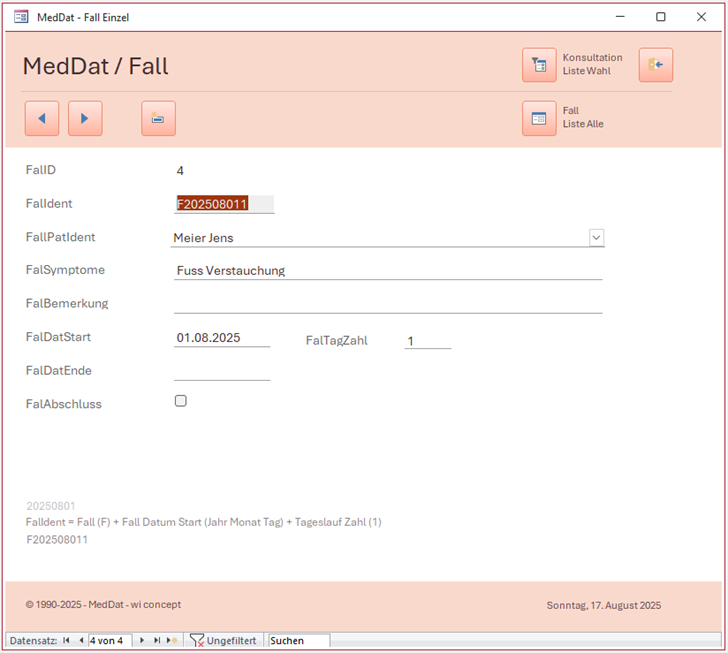Click the Ungefiltert filter toggle
728x653 pixels.
click(x=224, y=640)
